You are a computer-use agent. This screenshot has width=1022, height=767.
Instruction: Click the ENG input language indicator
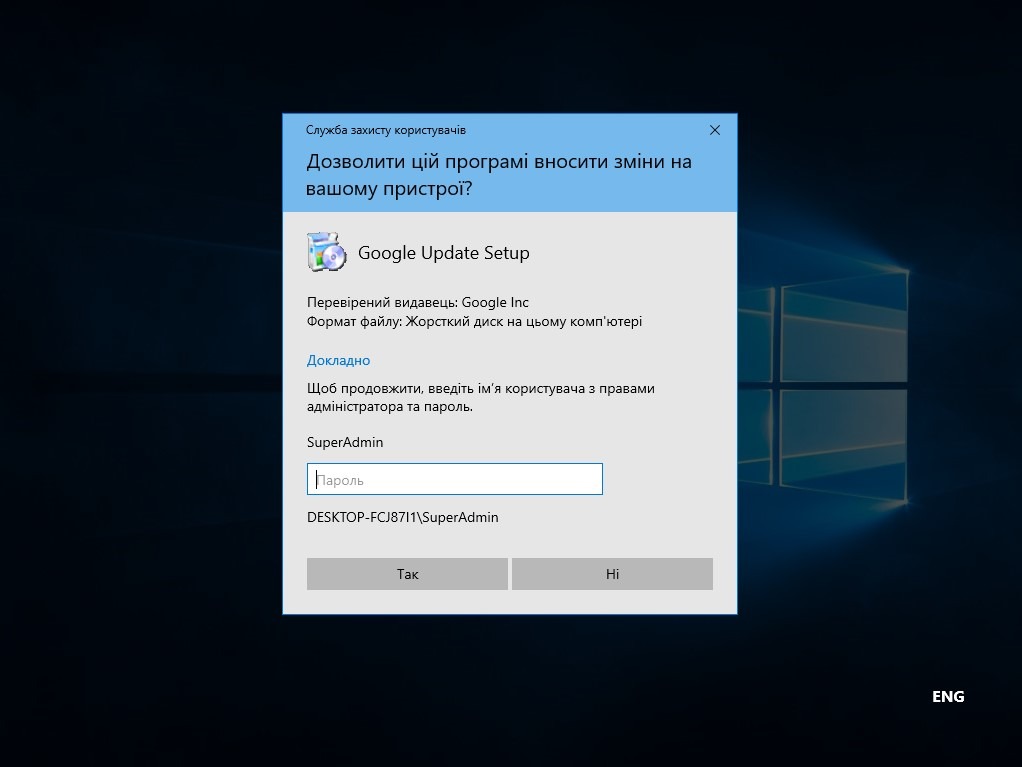pyautogui.click(x=947, y=697)
